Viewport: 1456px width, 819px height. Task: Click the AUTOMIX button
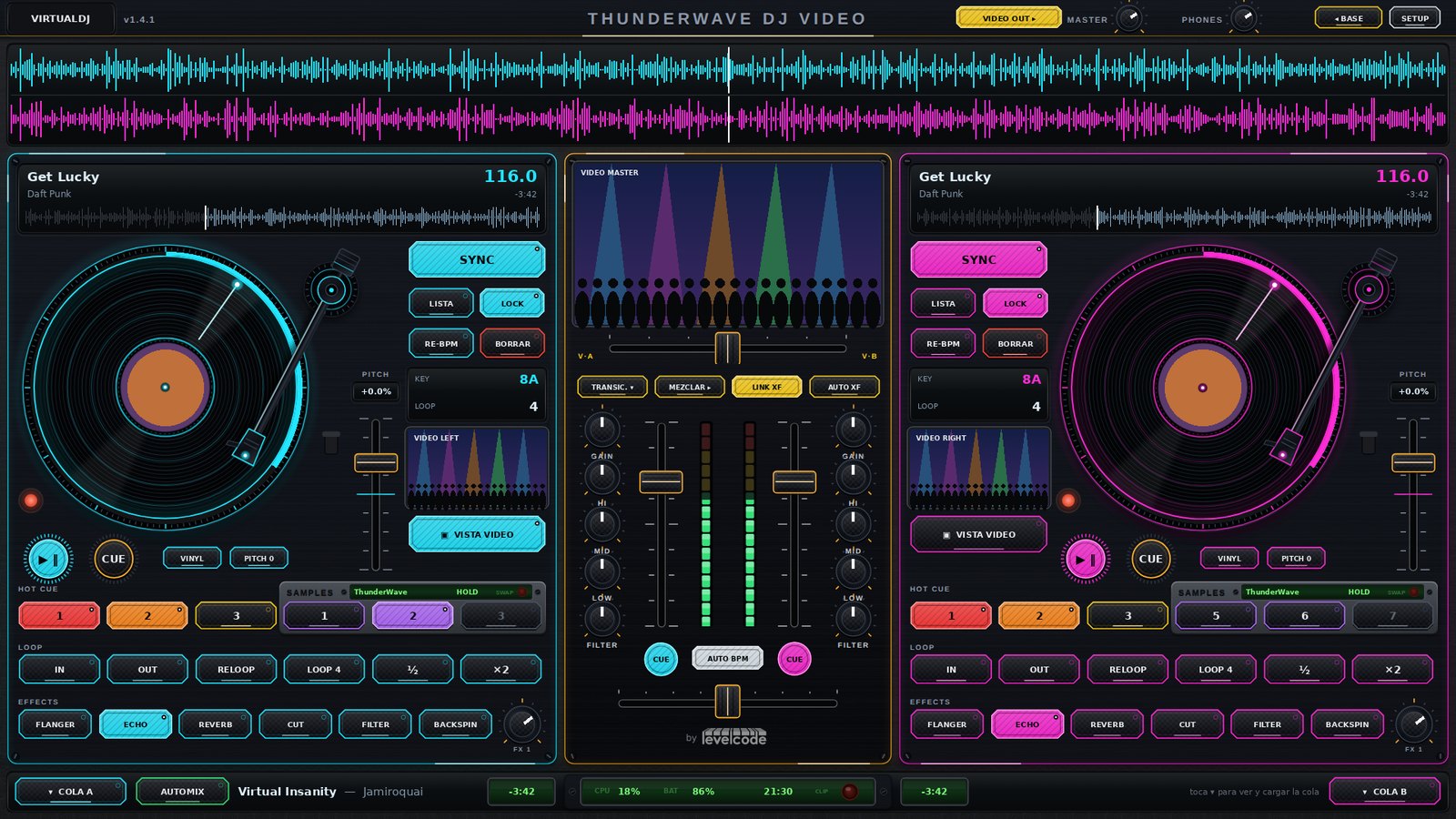coord(182,792)
